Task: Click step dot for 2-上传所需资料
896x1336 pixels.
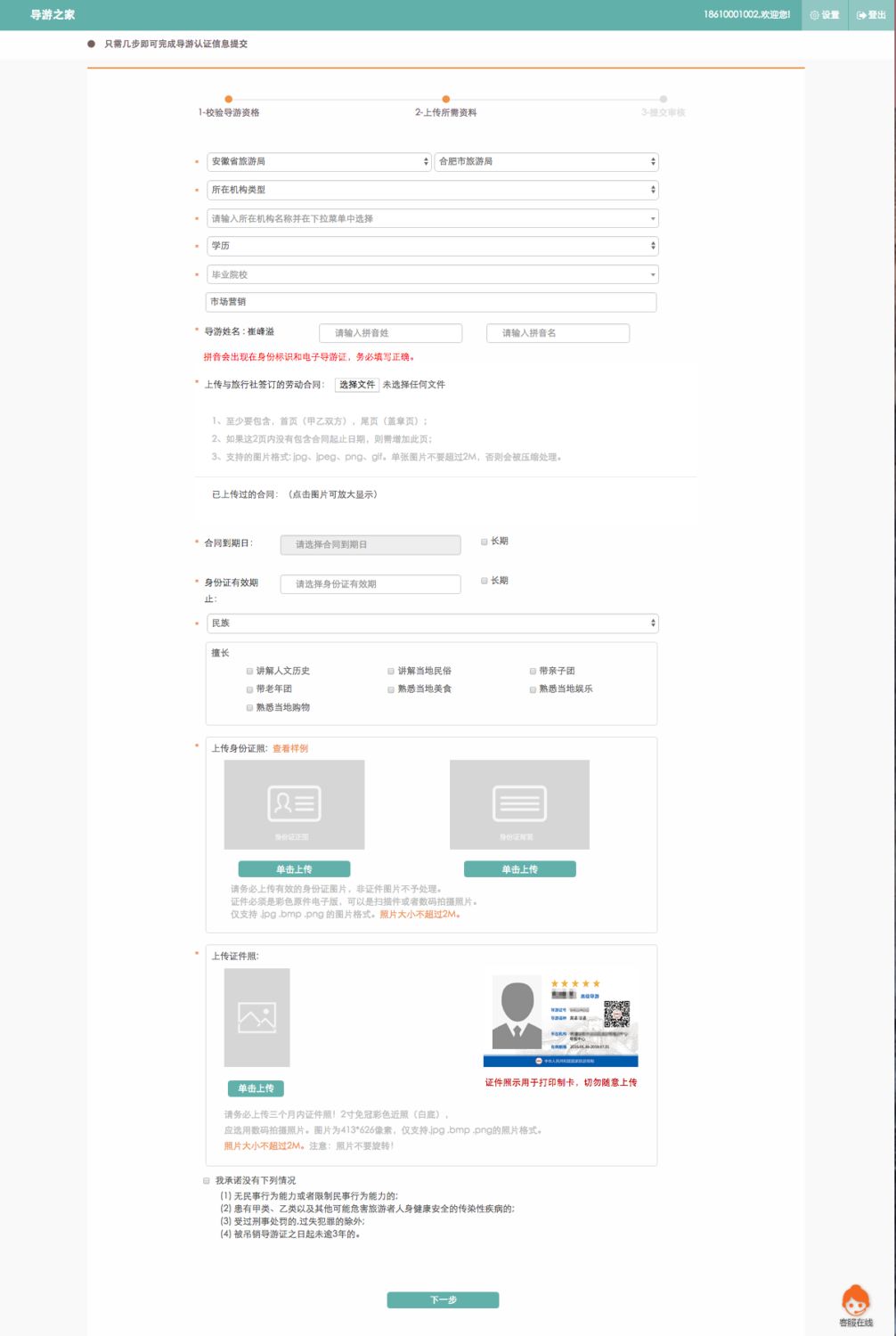Action: coord(445,101)
